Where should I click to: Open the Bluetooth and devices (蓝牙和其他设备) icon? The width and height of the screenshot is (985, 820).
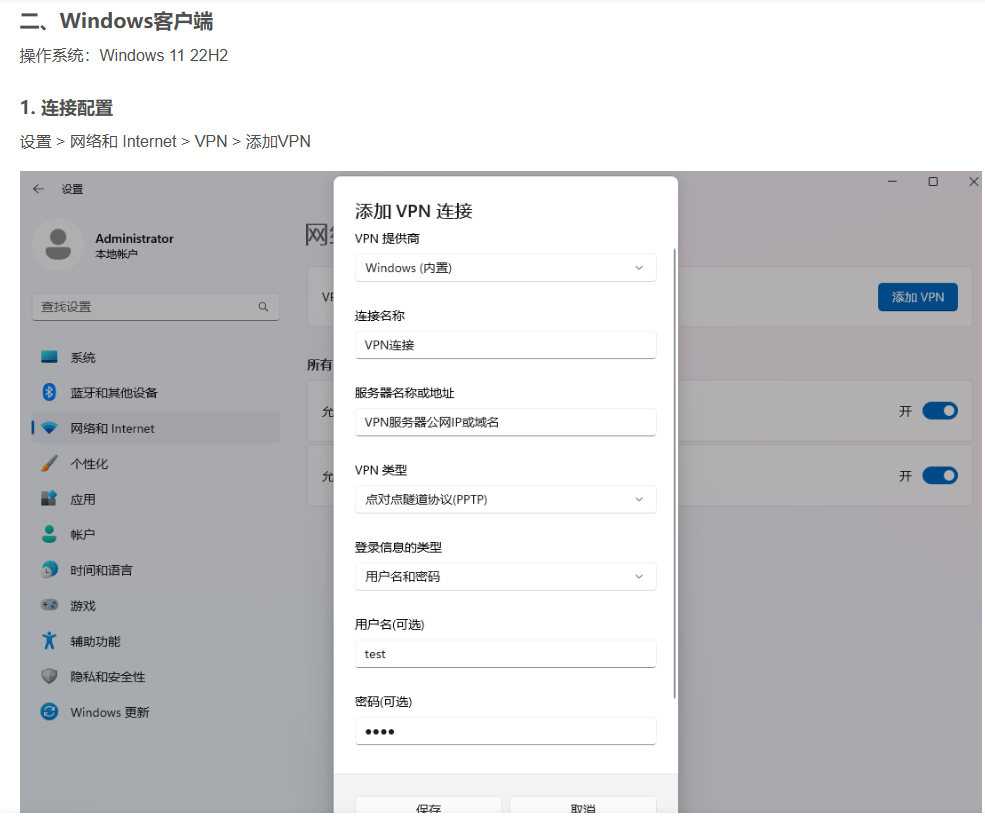tap(49, 392)
